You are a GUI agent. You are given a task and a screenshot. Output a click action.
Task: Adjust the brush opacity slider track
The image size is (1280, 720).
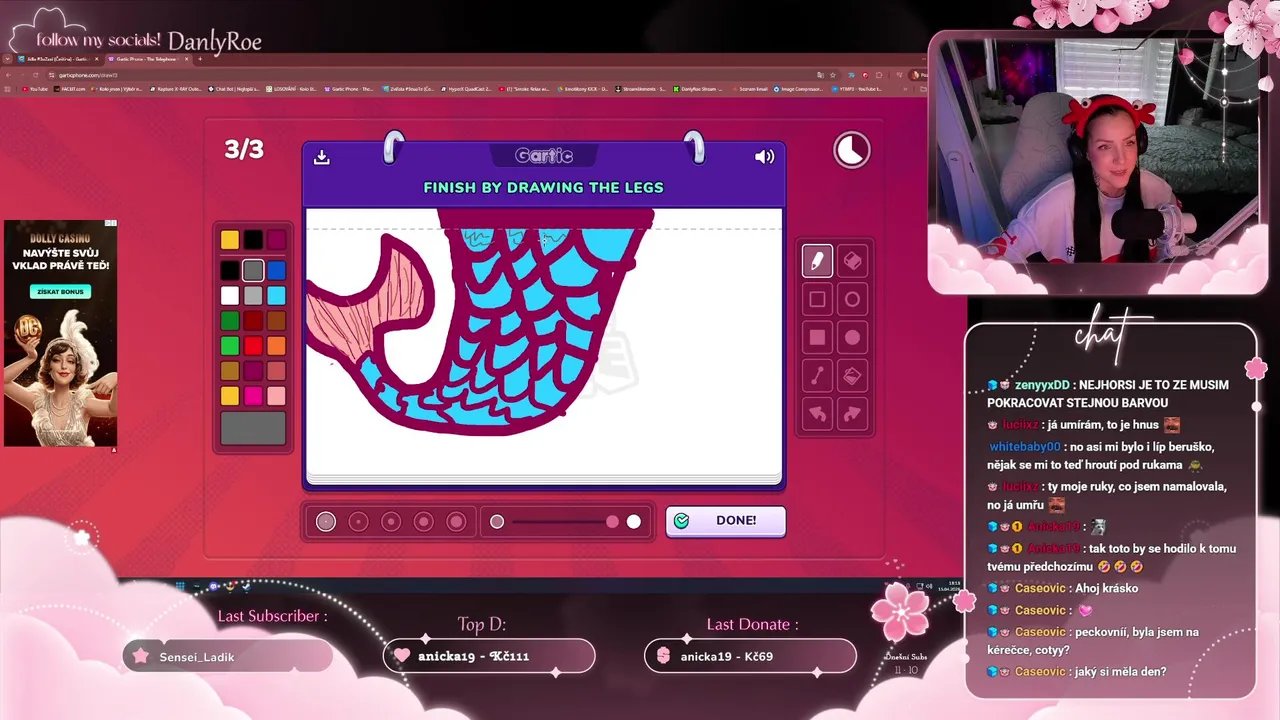tap(565, 521)
